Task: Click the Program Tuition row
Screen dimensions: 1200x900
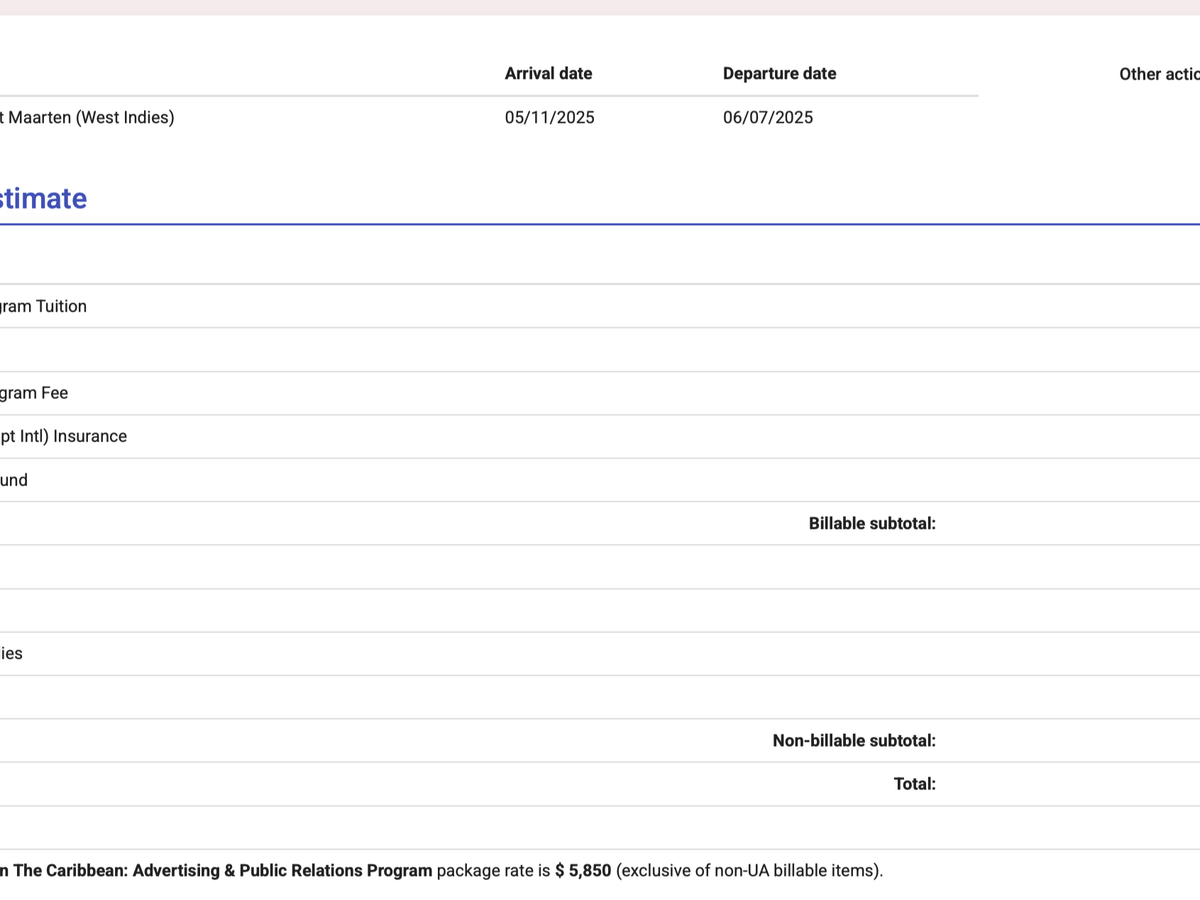Action: (43, 307)
